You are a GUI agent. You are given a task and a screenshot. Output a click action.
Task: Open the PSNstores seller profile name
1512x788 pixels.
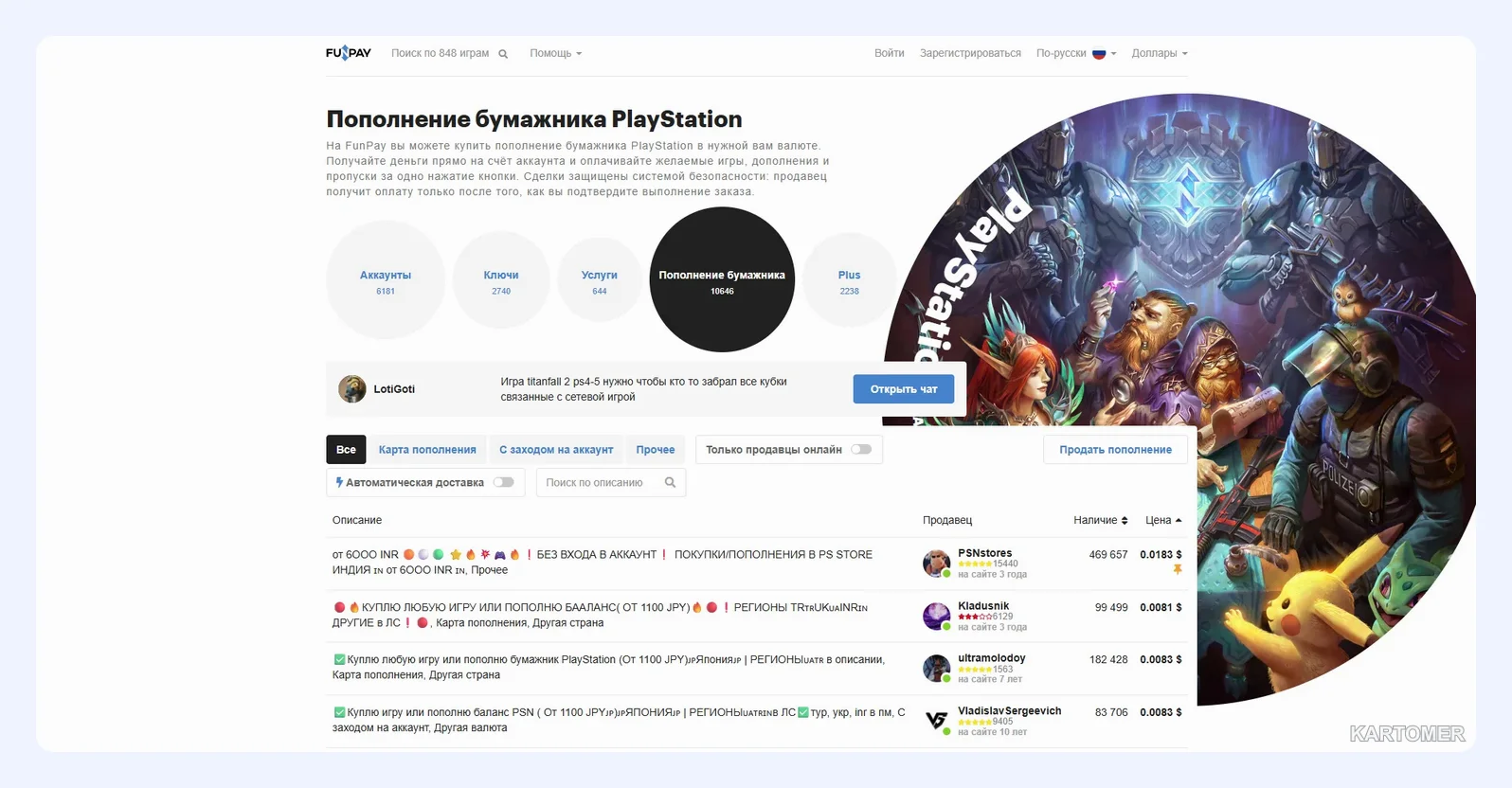coord(985,553)
